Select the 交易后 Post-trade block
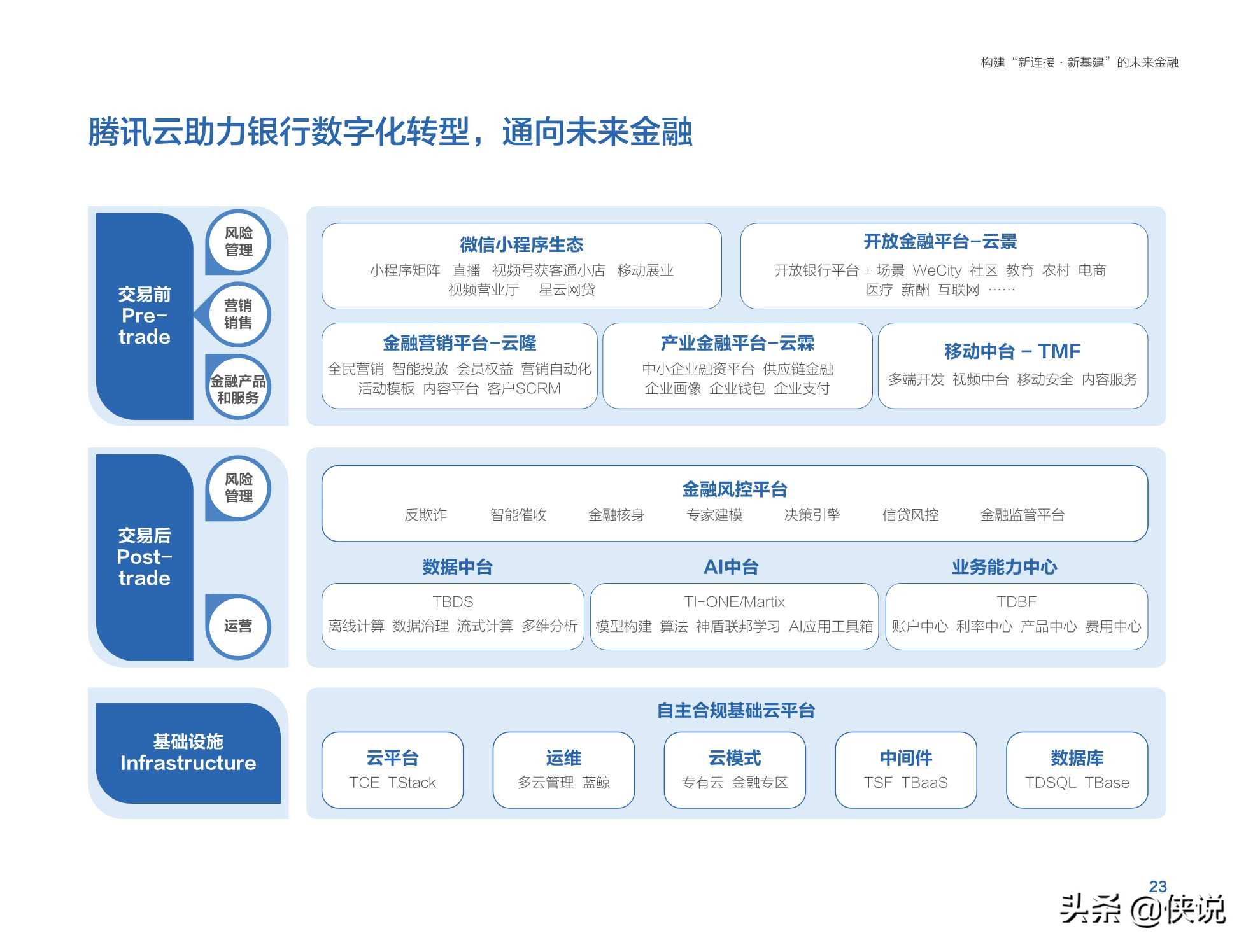The image size is (1253, 952). 145,557
